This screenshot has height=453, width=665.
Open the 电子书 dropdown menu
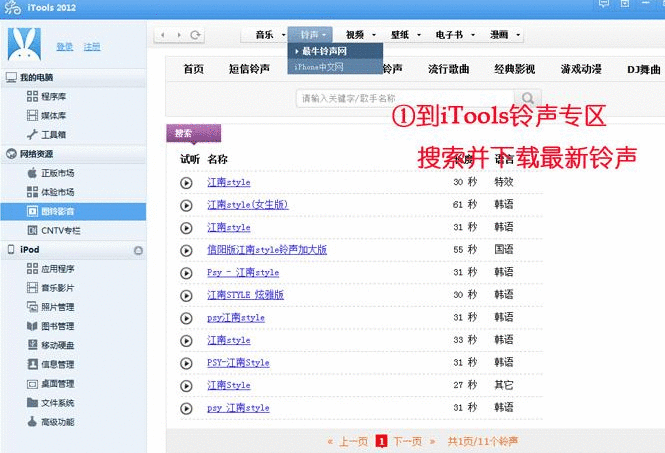(x=455, y=35)
